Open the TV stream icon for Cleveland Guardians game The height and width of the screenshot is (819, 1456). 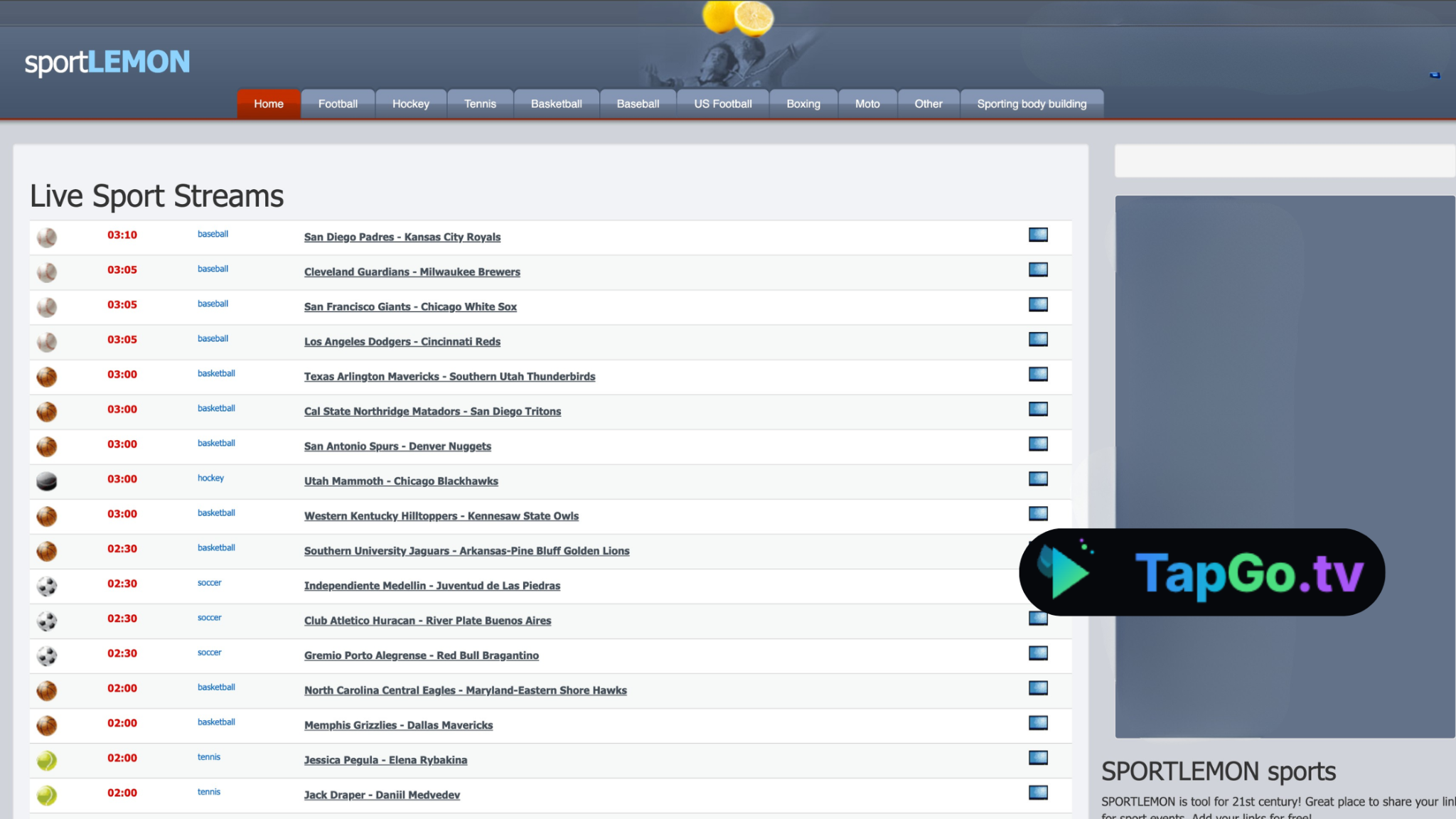point(1038,269)
